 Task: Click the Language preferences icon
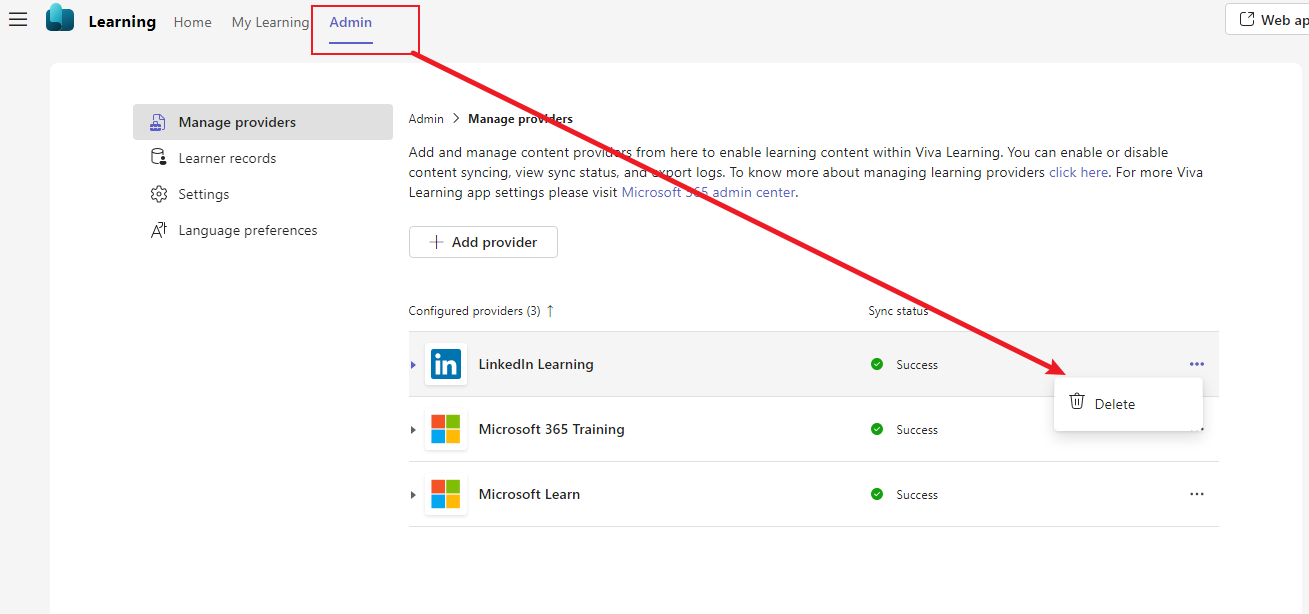(158, 230)
